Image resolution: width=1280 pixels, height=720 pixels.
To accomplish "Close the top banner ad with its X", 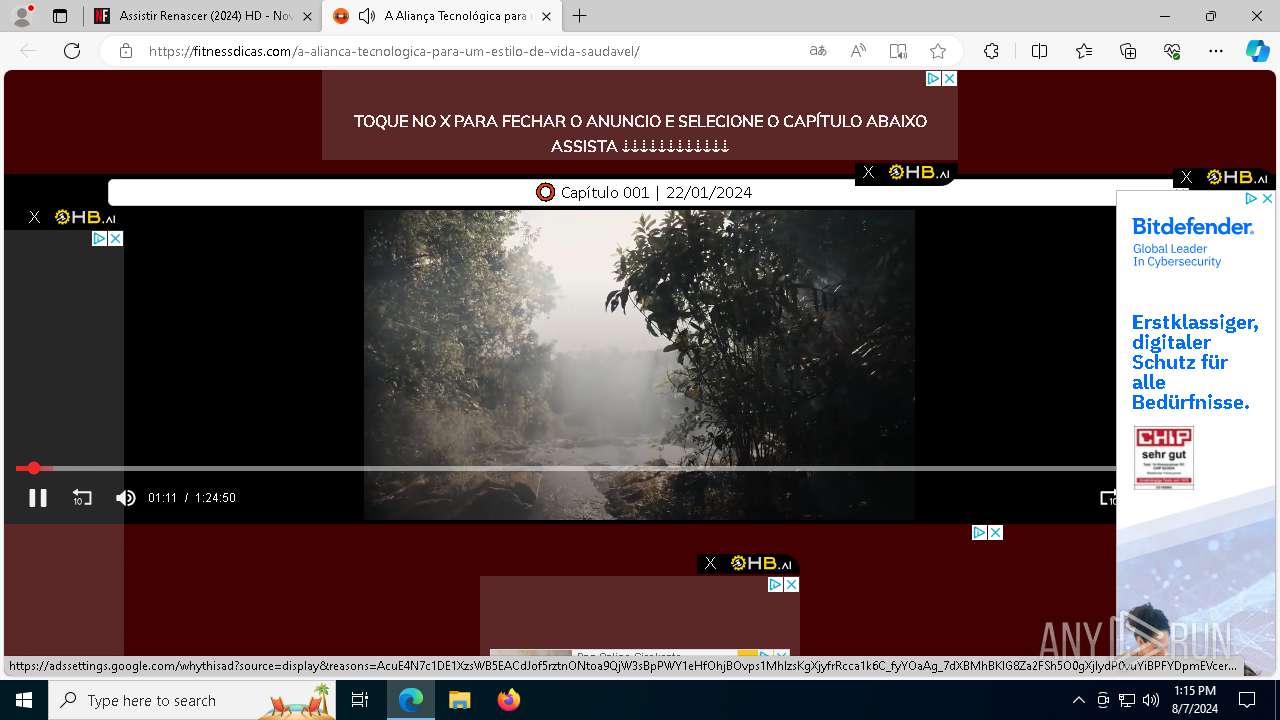I will click(x=949, y=78).
